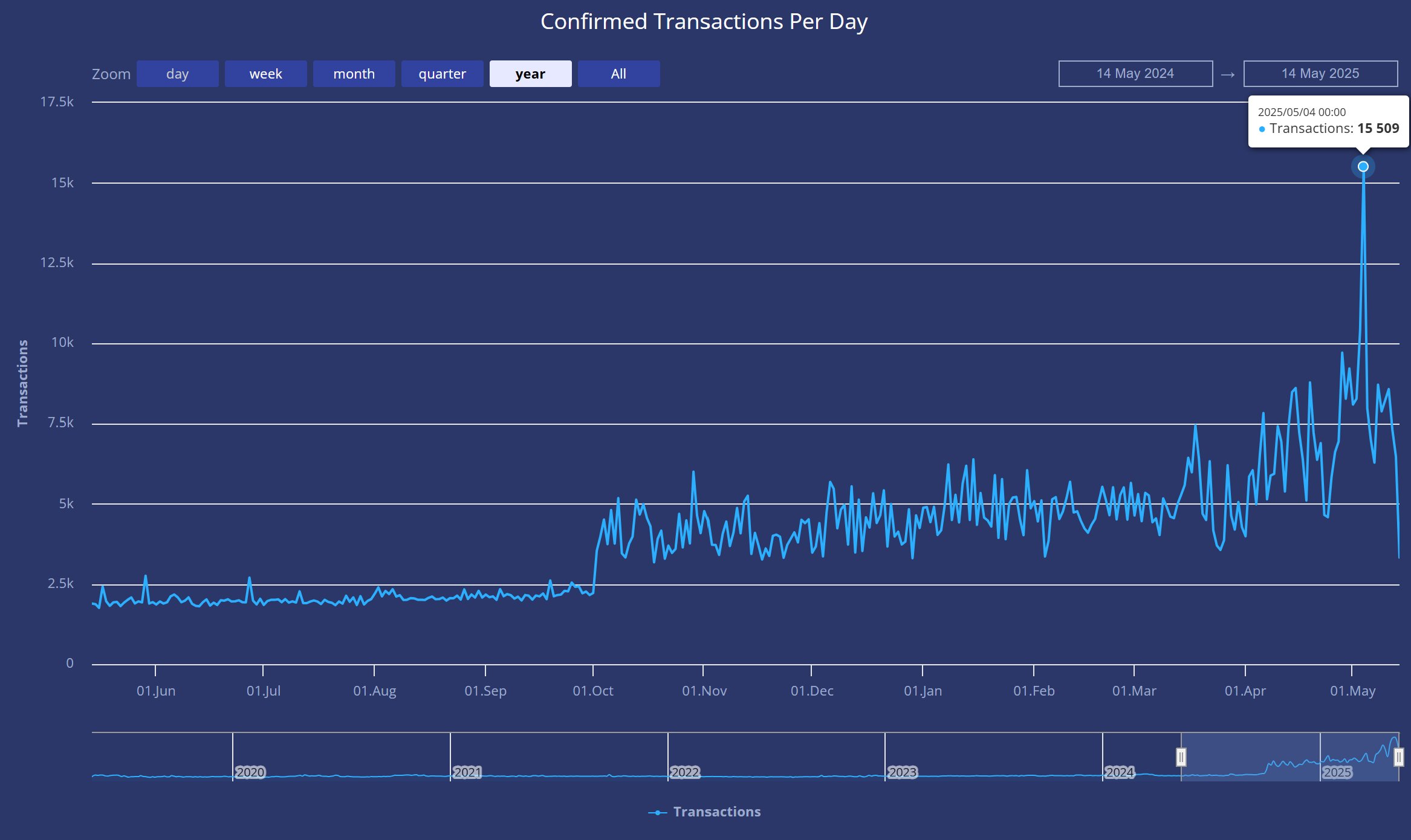This screenshot has width=1411, height=840.
Task: Click the left navigator range handle
Action: 1181,757
